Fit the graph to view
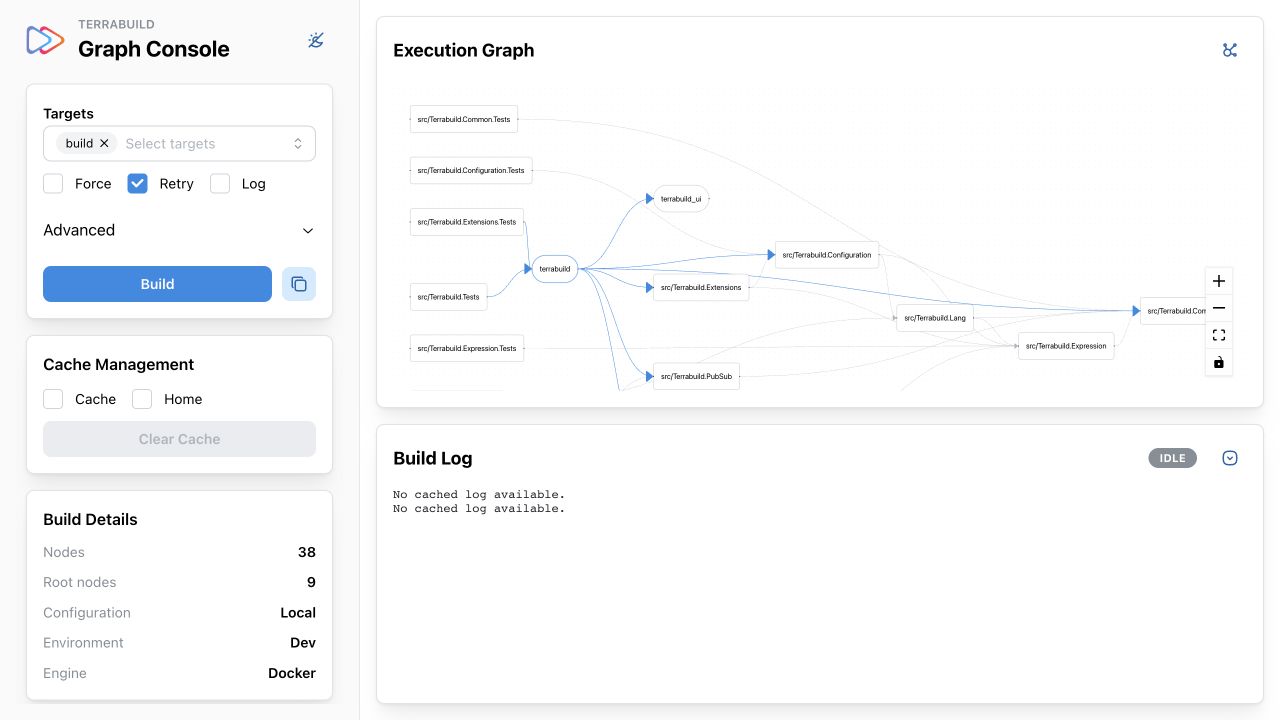 1218,335
